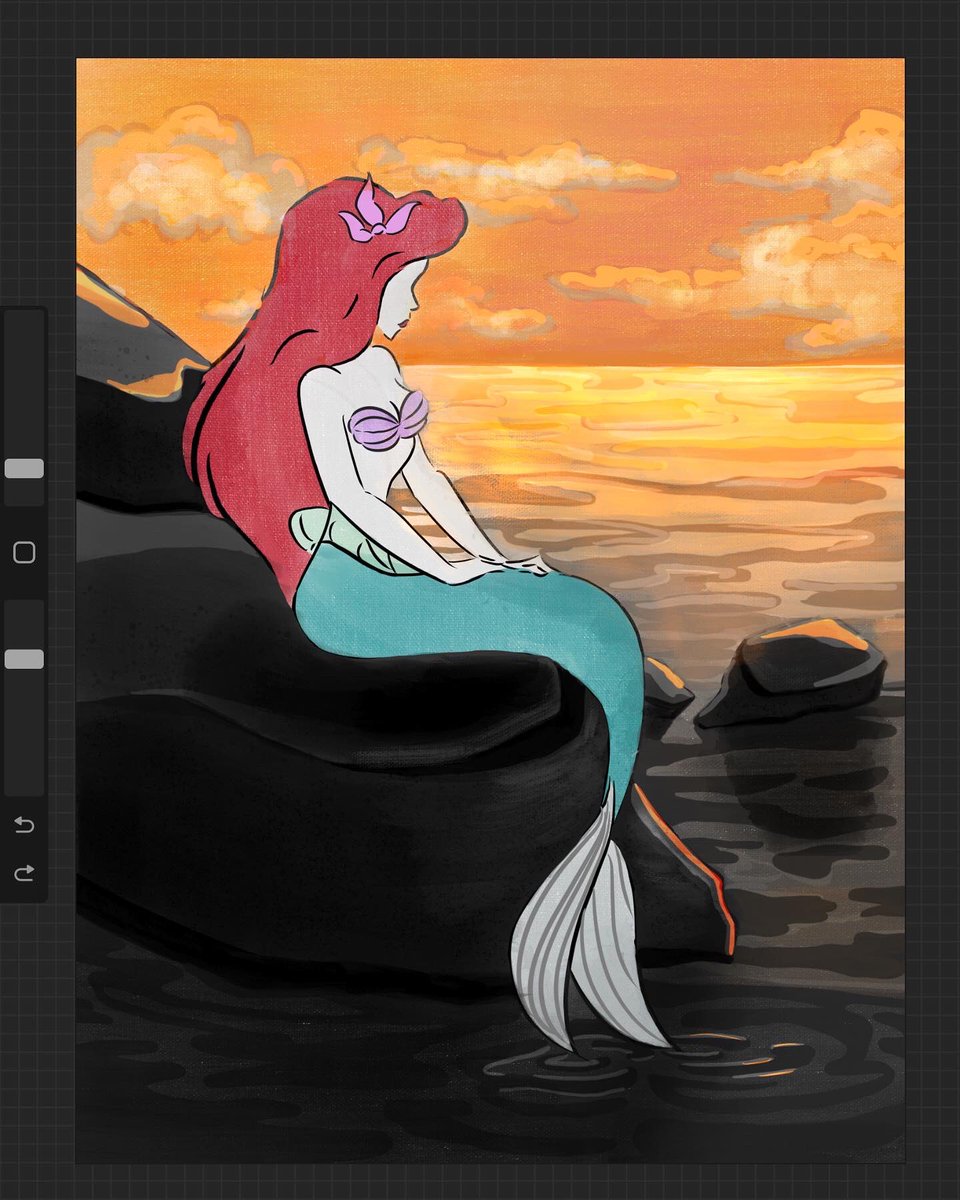Click the brush size slider handle
This screenshot has width=960, height=1200.
pyautogui.click(x=24, y=469)
